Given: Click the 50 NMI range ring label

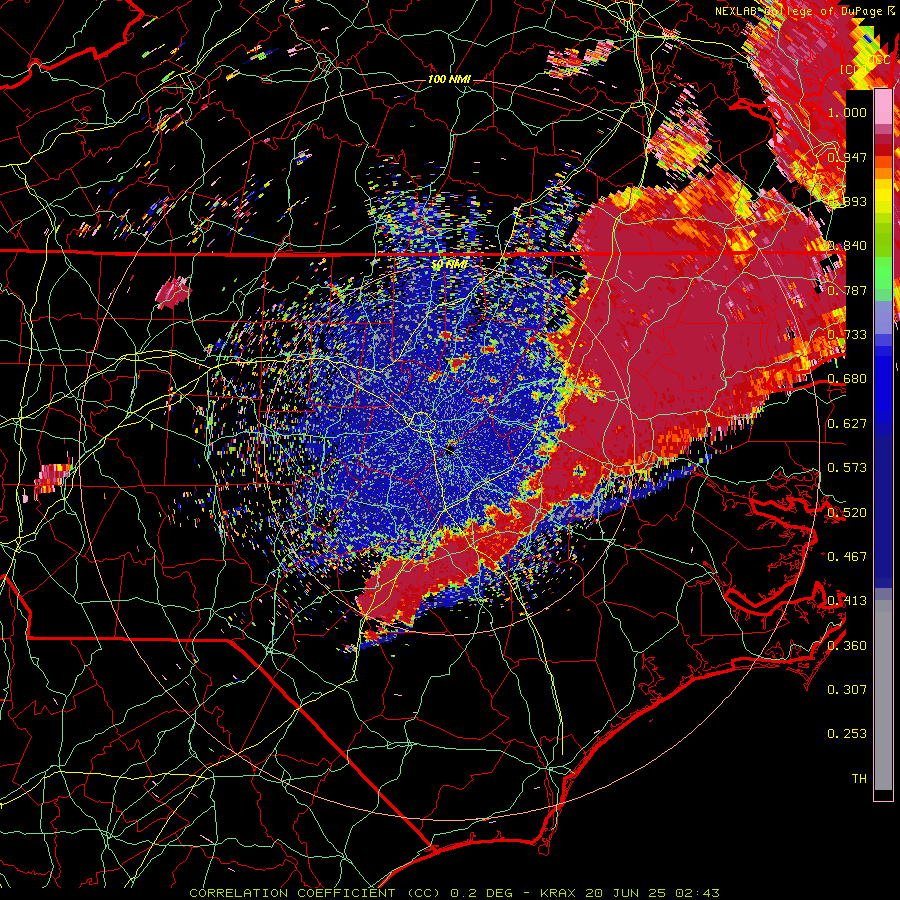Looking at the screenshot, I should click(x=449, y=265).
